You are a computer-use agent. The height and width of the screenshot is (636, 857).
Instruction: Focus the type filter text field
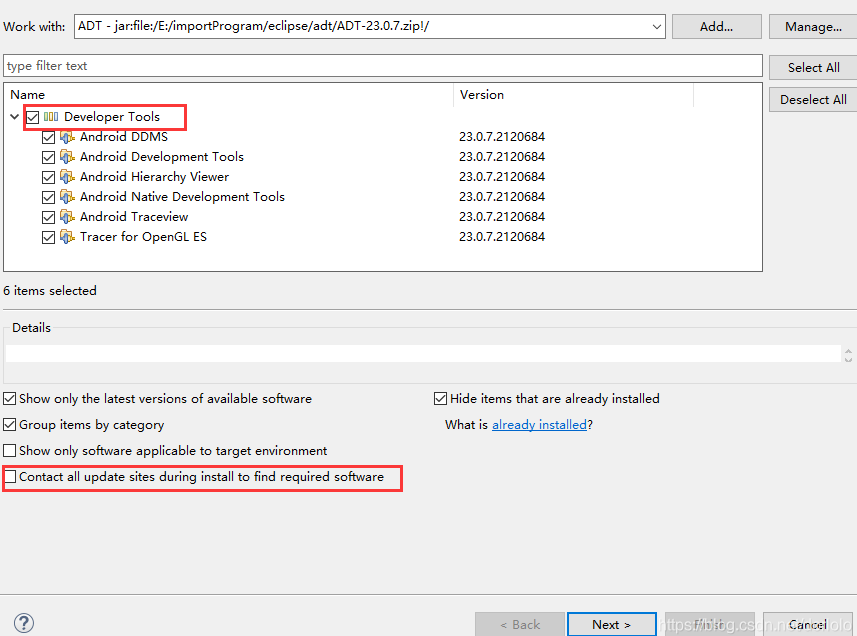383,66
